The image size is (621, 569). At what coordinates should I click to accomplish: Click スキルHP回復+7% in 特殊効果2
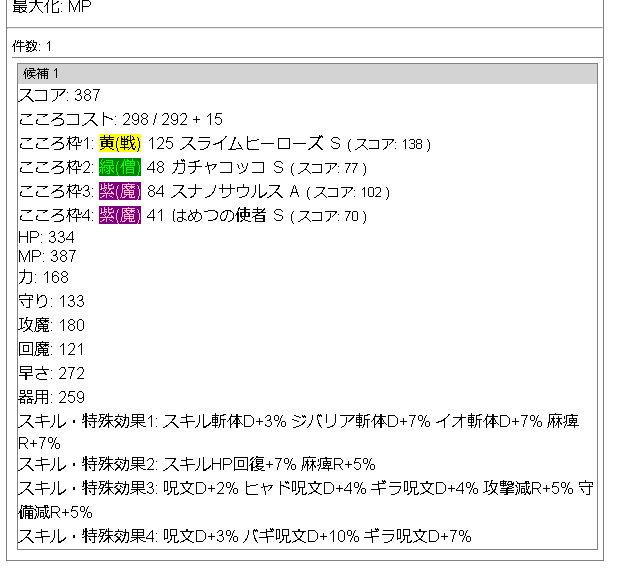pos(230,464)
